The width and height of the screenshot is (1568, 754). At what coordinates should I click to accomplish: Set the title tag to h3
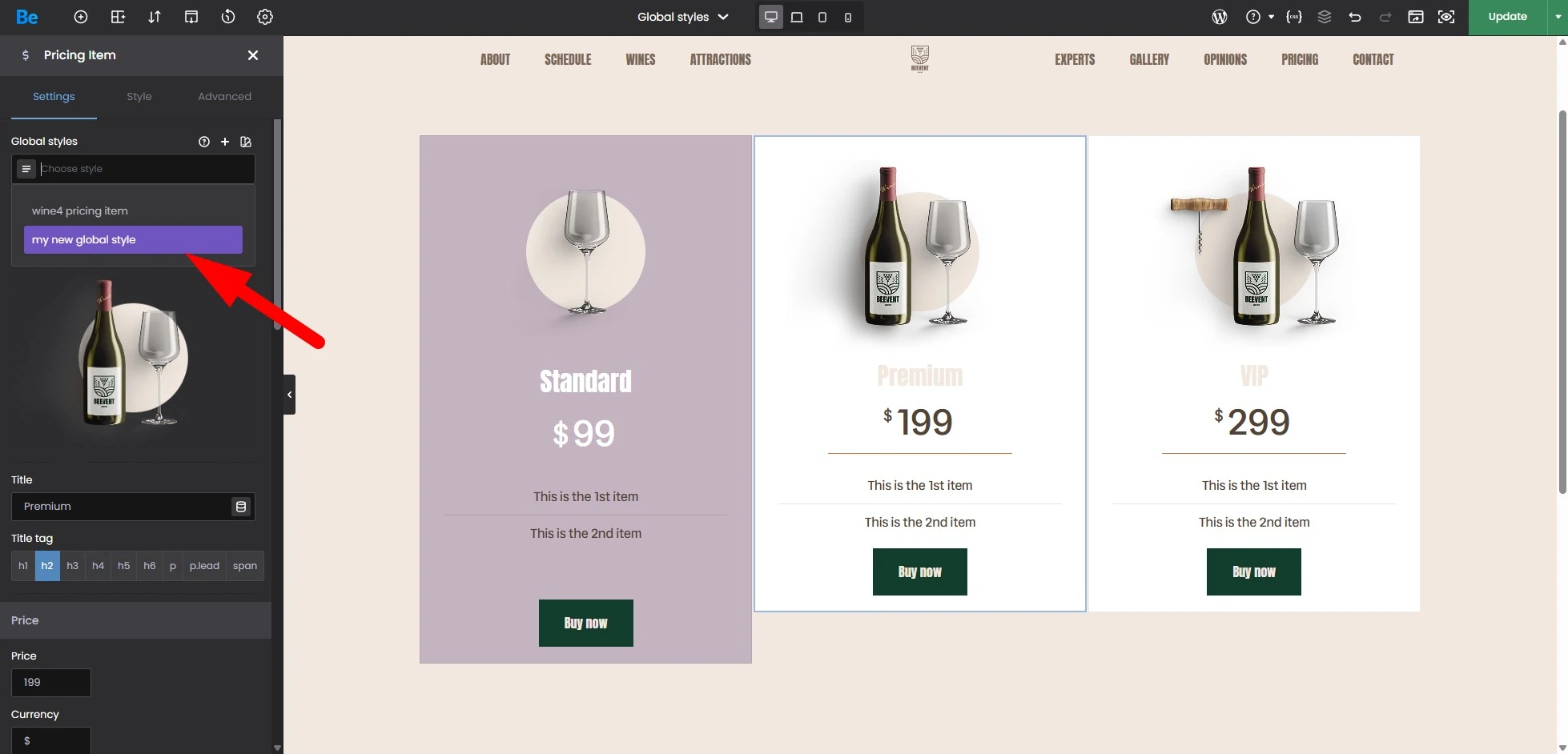coord(72,566)
